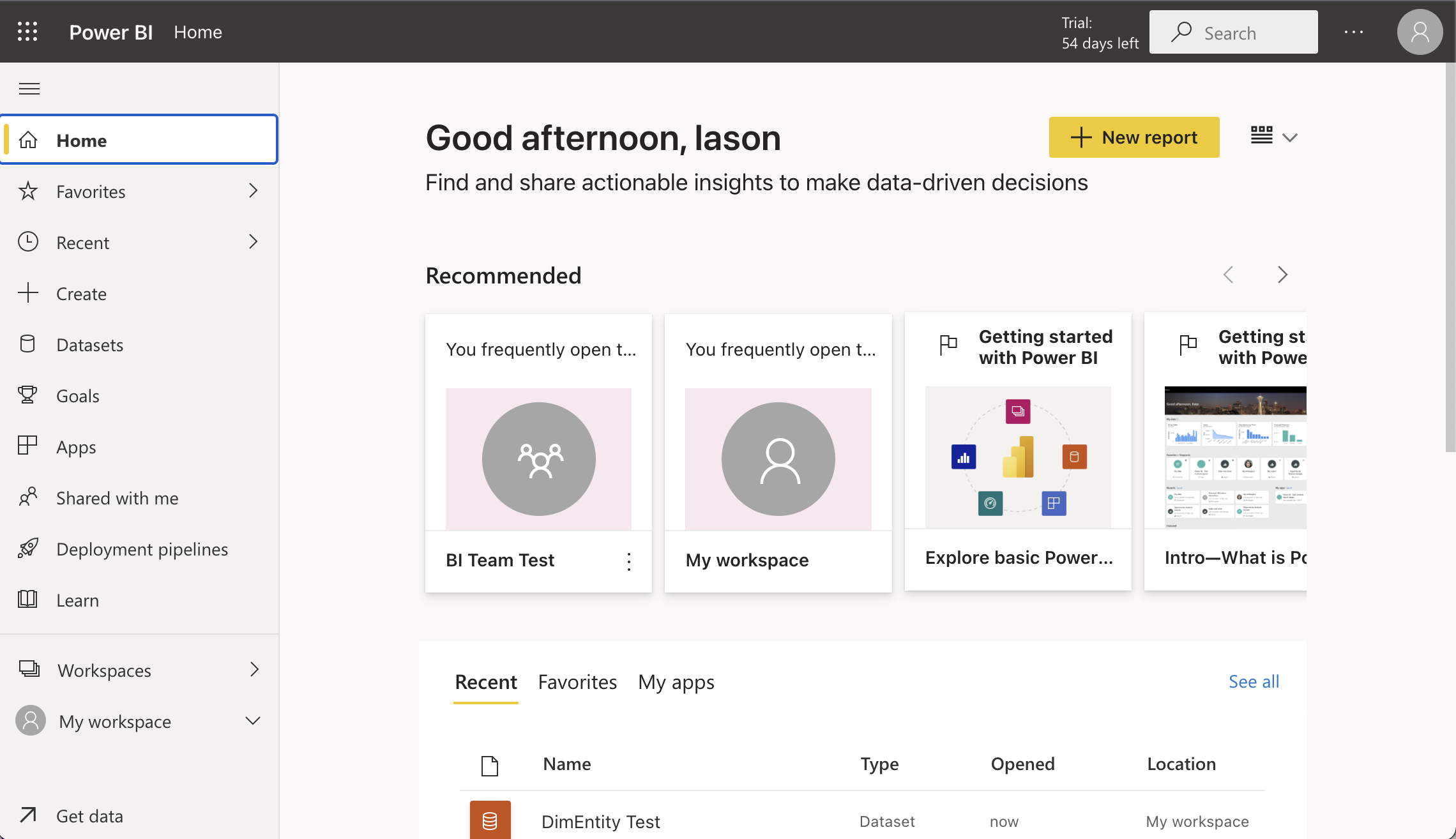Click Home breadcrumb in header
The height and width of the screenshot is (839, 1456).
click(198, 32)
